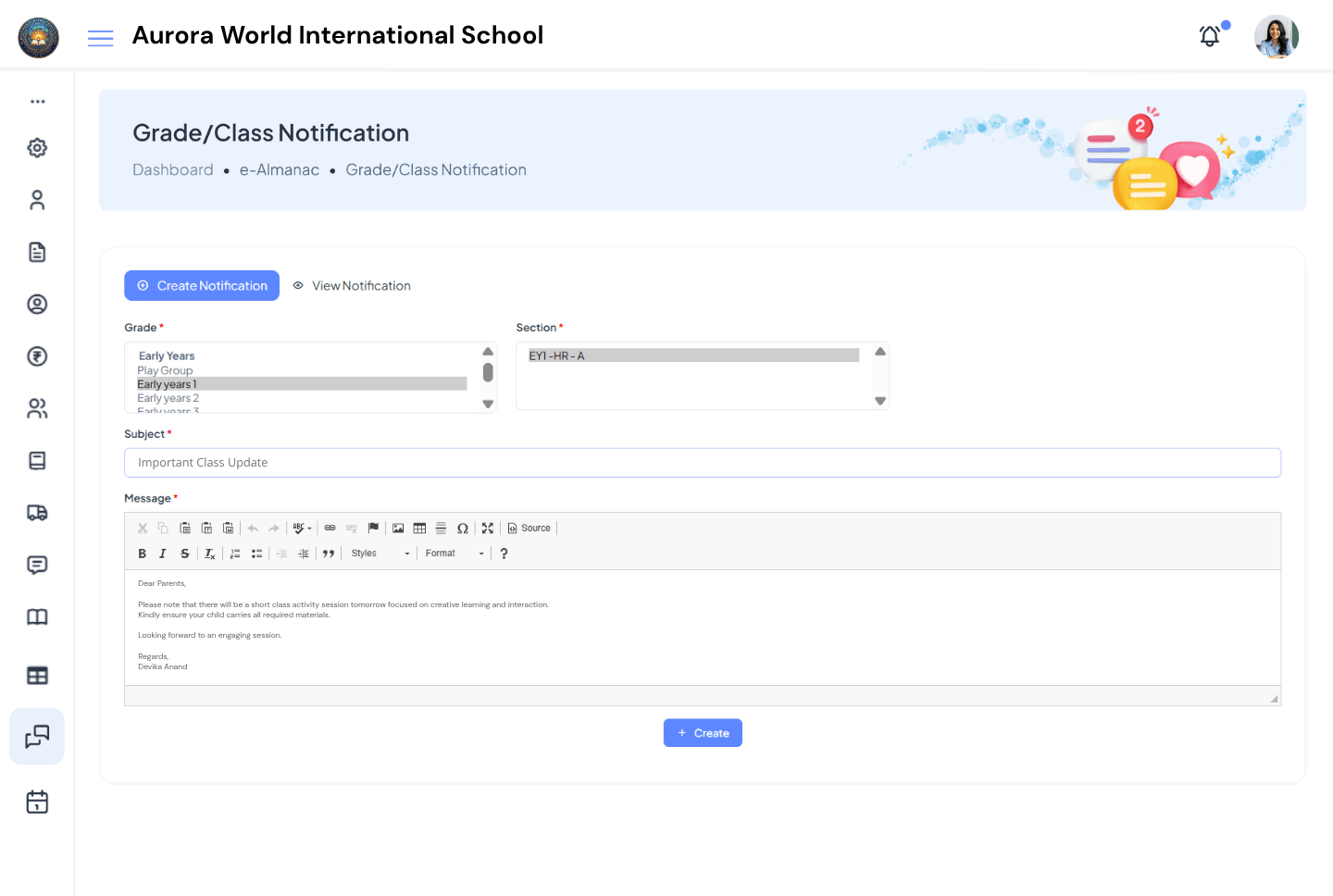This screenshot has width=1333, height=896.
Task: Insert a table into the message
Action: (419, 528)
